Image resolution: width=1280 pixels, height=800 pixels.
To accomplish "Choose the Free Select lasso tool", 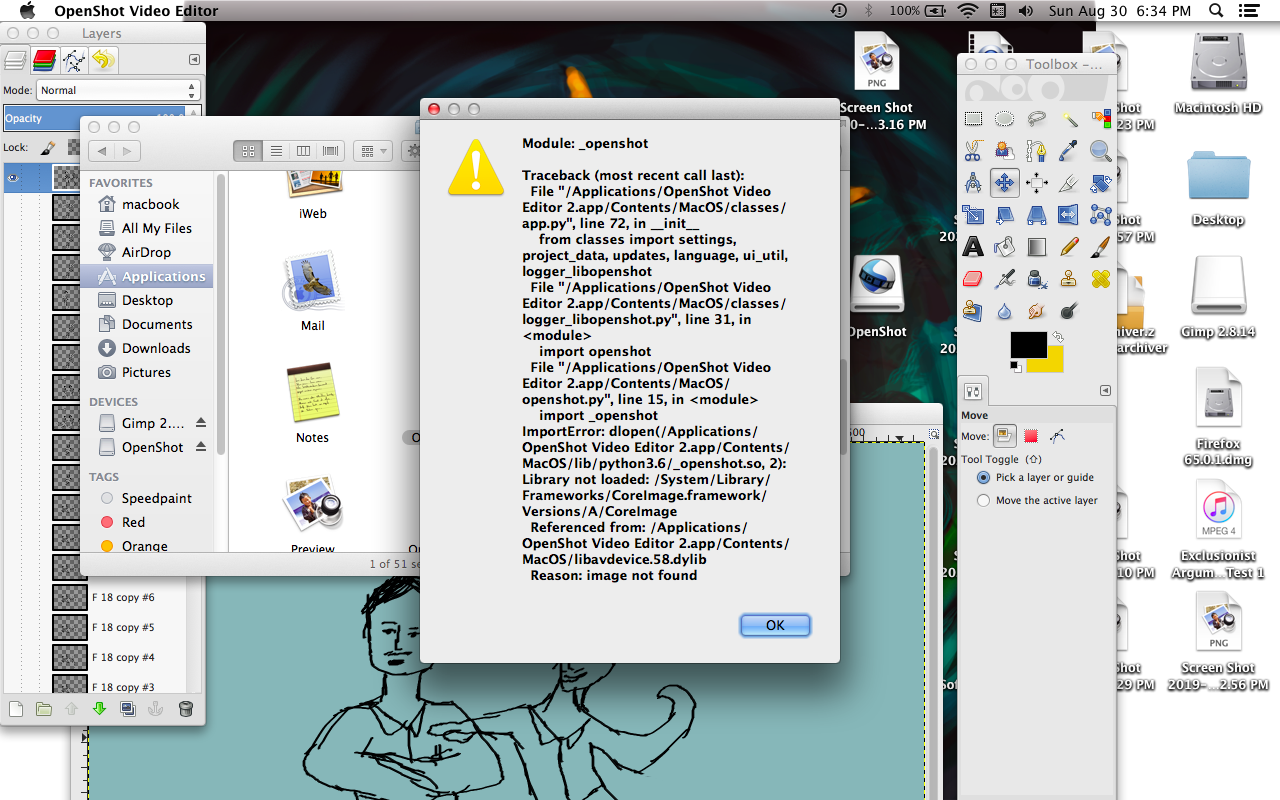I will point(1037,119).
